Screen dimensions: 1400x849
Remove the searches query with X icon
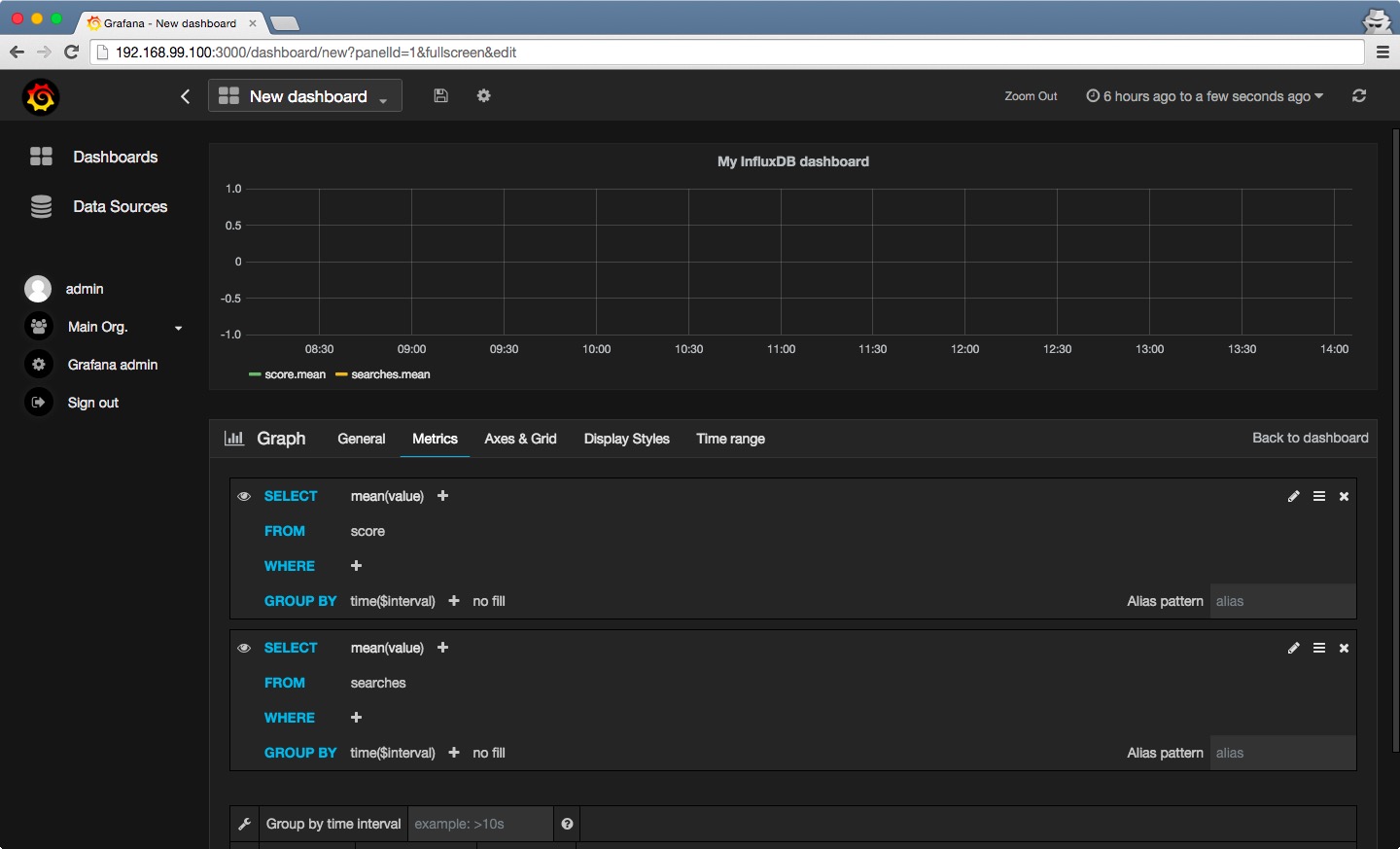click(x=1344, y=648)
